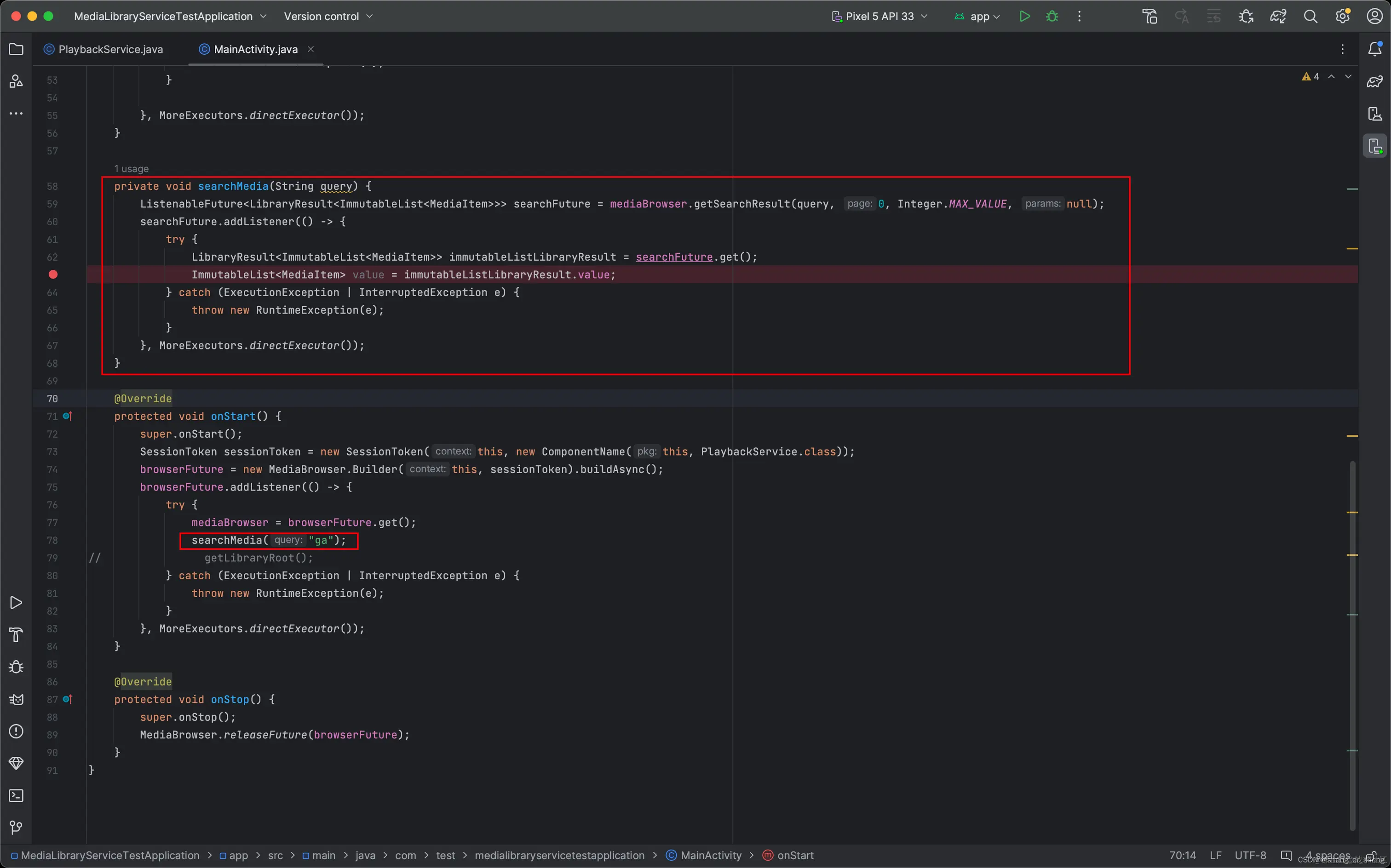Expand the Pixel 5 API 33 device dropdown
1391x868 pixels.
pyautogui.click(x=879, y=16)
